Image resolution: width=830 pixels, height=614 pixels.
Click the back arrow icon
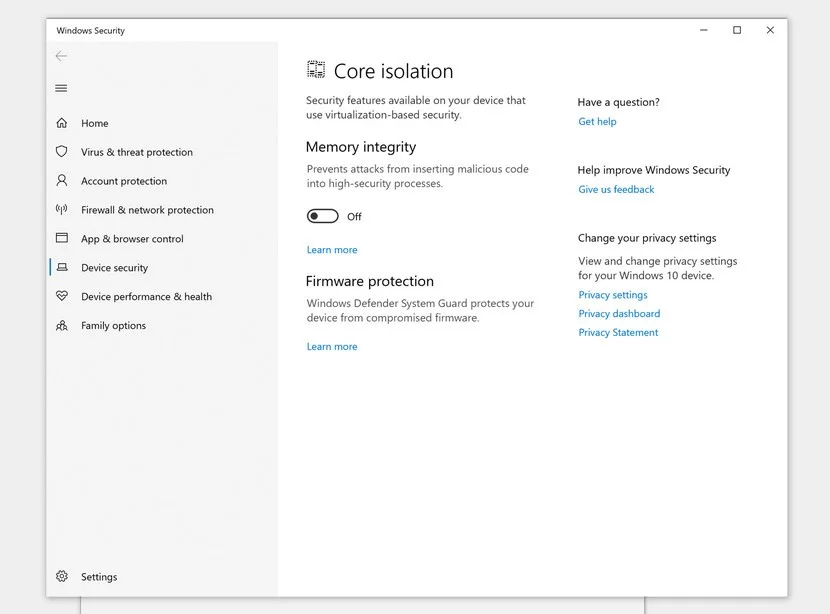(x=61, y=56)
